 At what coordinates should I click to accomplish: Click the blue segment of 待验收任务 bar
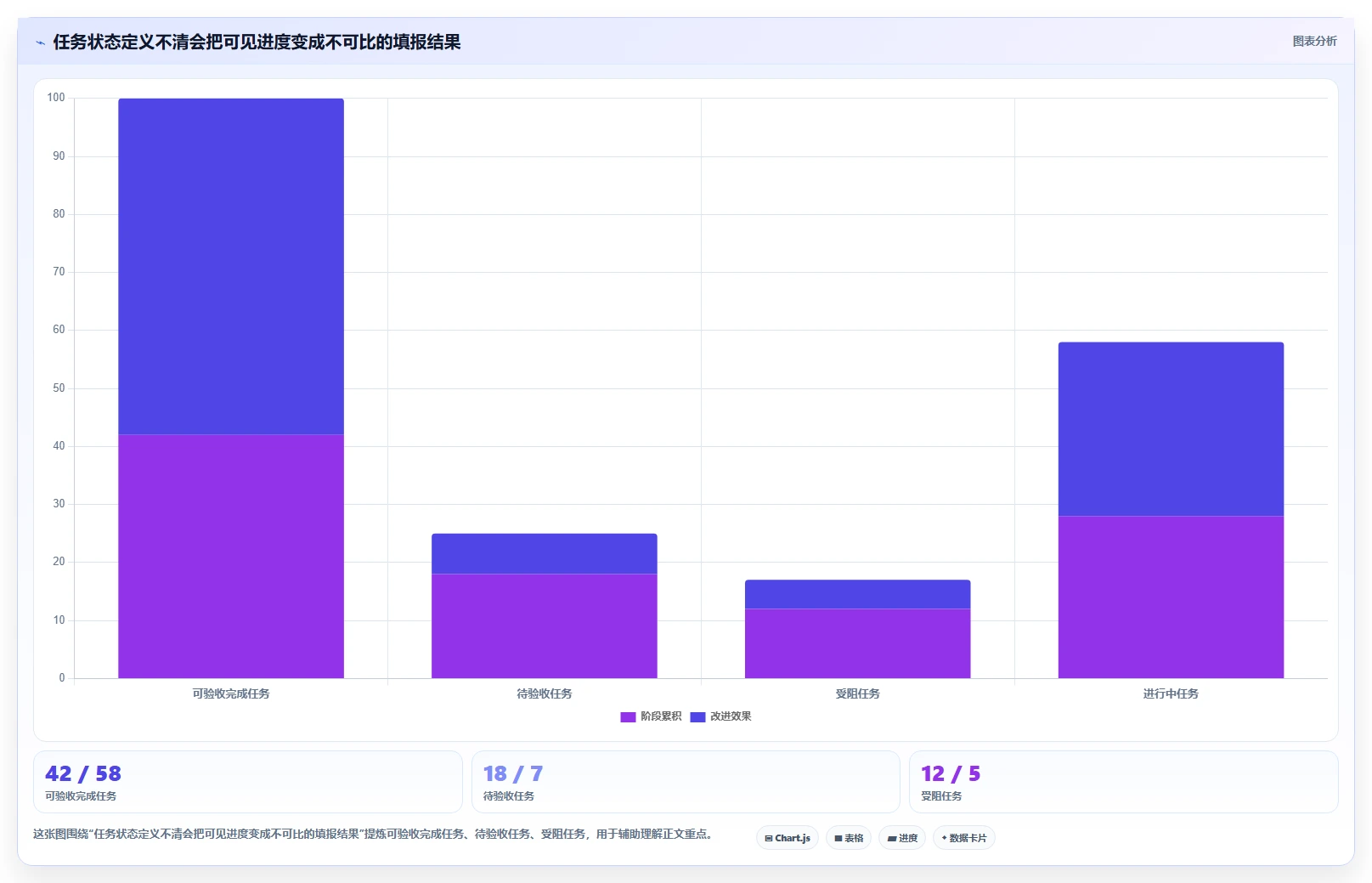click(x=545, y=554)
